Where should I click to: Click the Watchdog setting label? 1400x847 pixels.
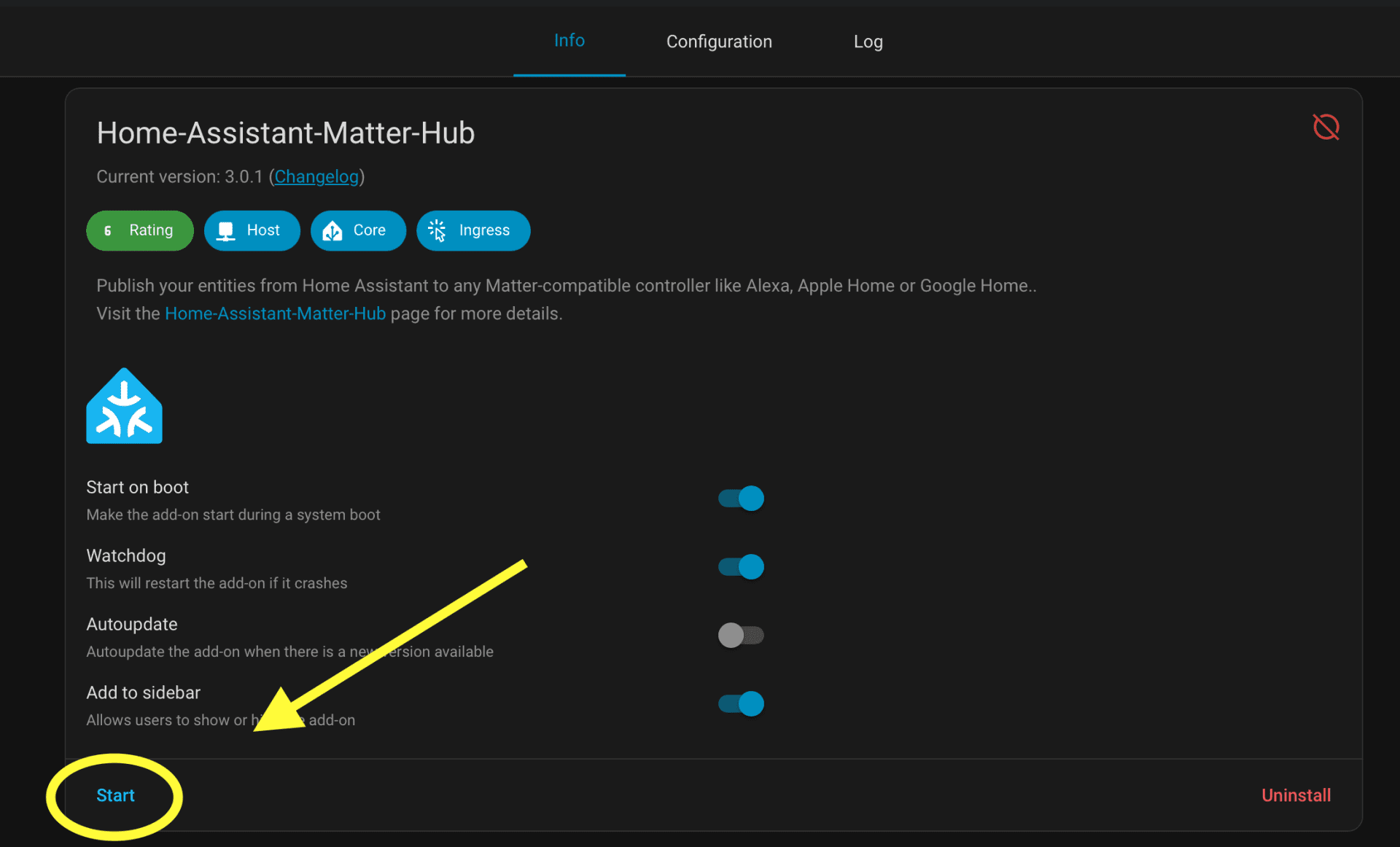coord(126,556)
